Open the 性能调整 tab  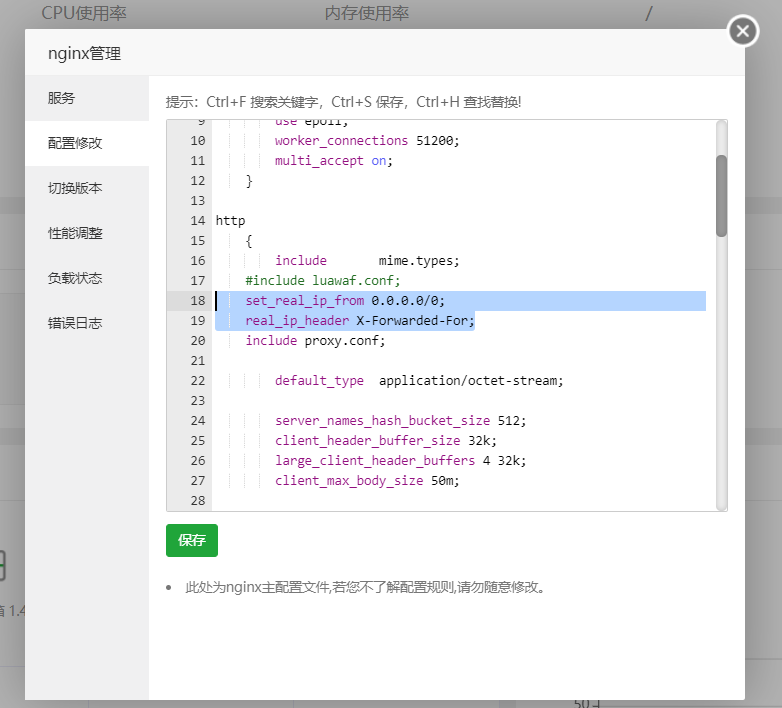point(87,233)
